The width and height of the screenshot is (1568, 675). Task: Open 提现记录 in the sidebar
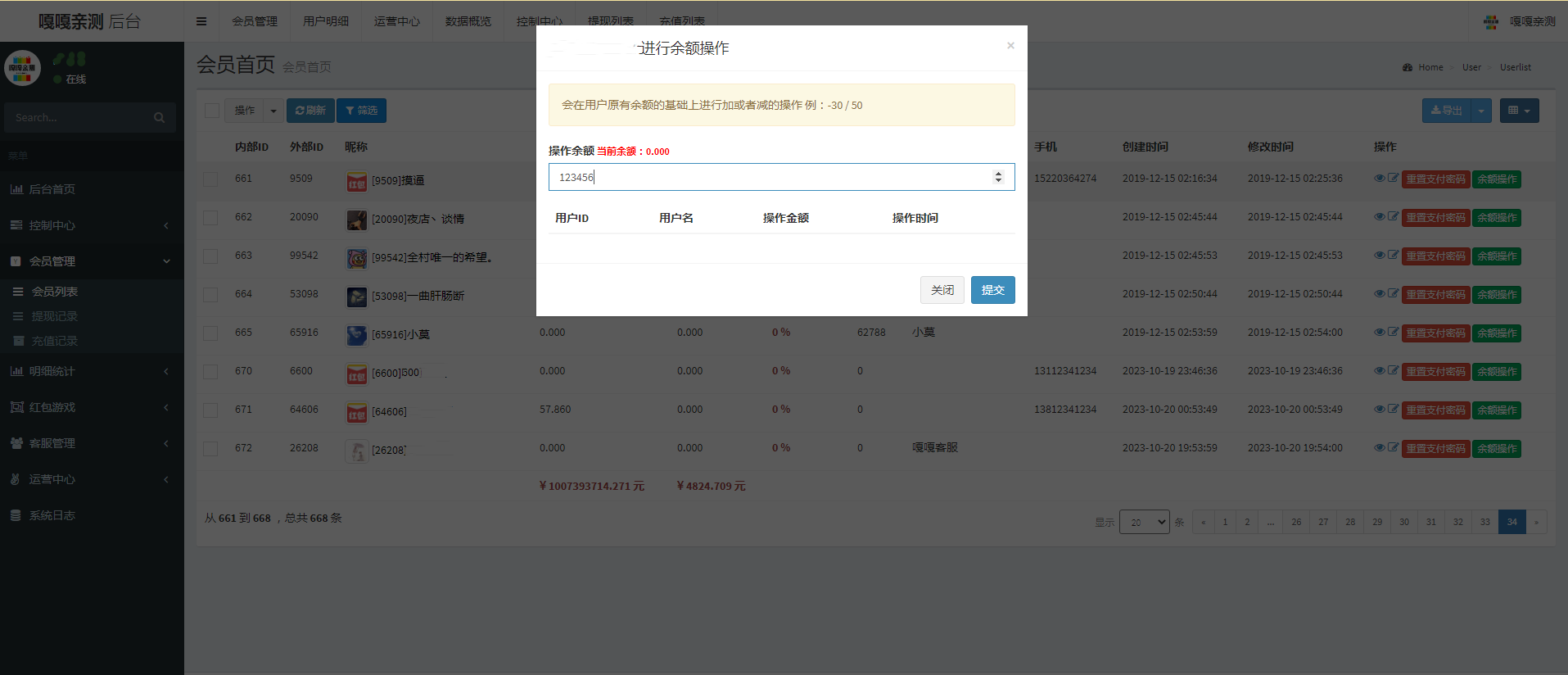[x=55, y=316]
